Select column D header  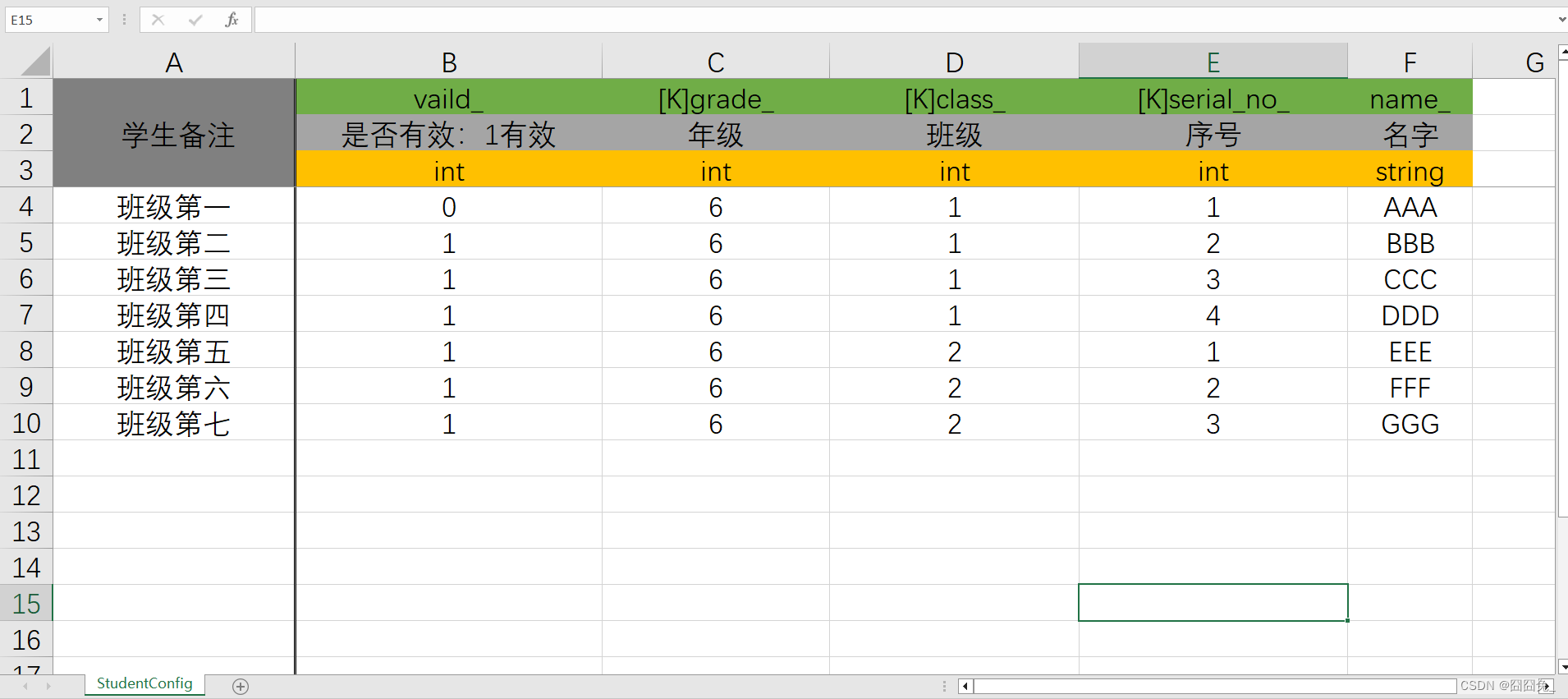(x=954, y=62)
